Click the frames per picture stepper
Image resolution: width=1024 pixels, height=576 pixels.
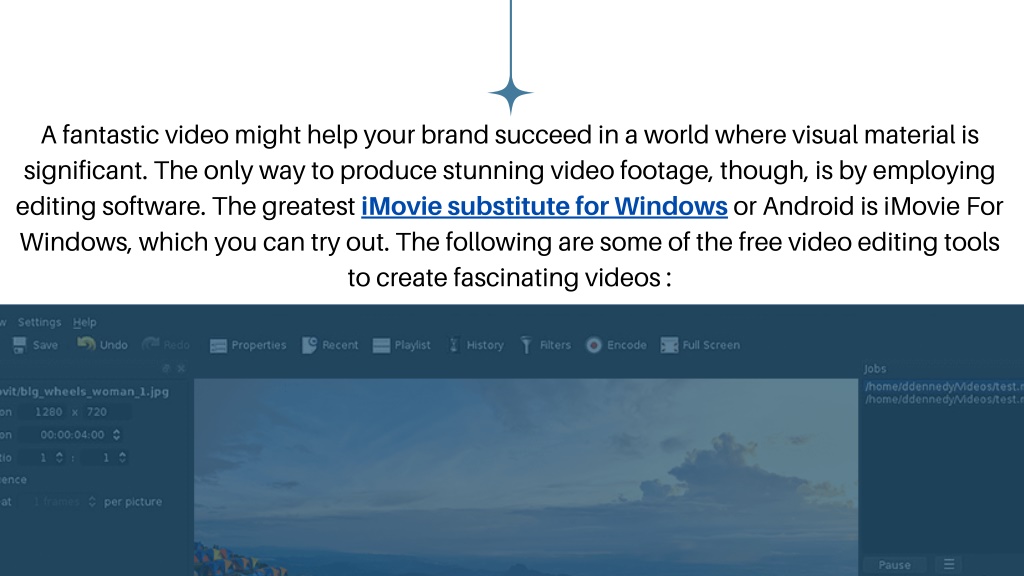pyautogui.click(x=92, y=502)
